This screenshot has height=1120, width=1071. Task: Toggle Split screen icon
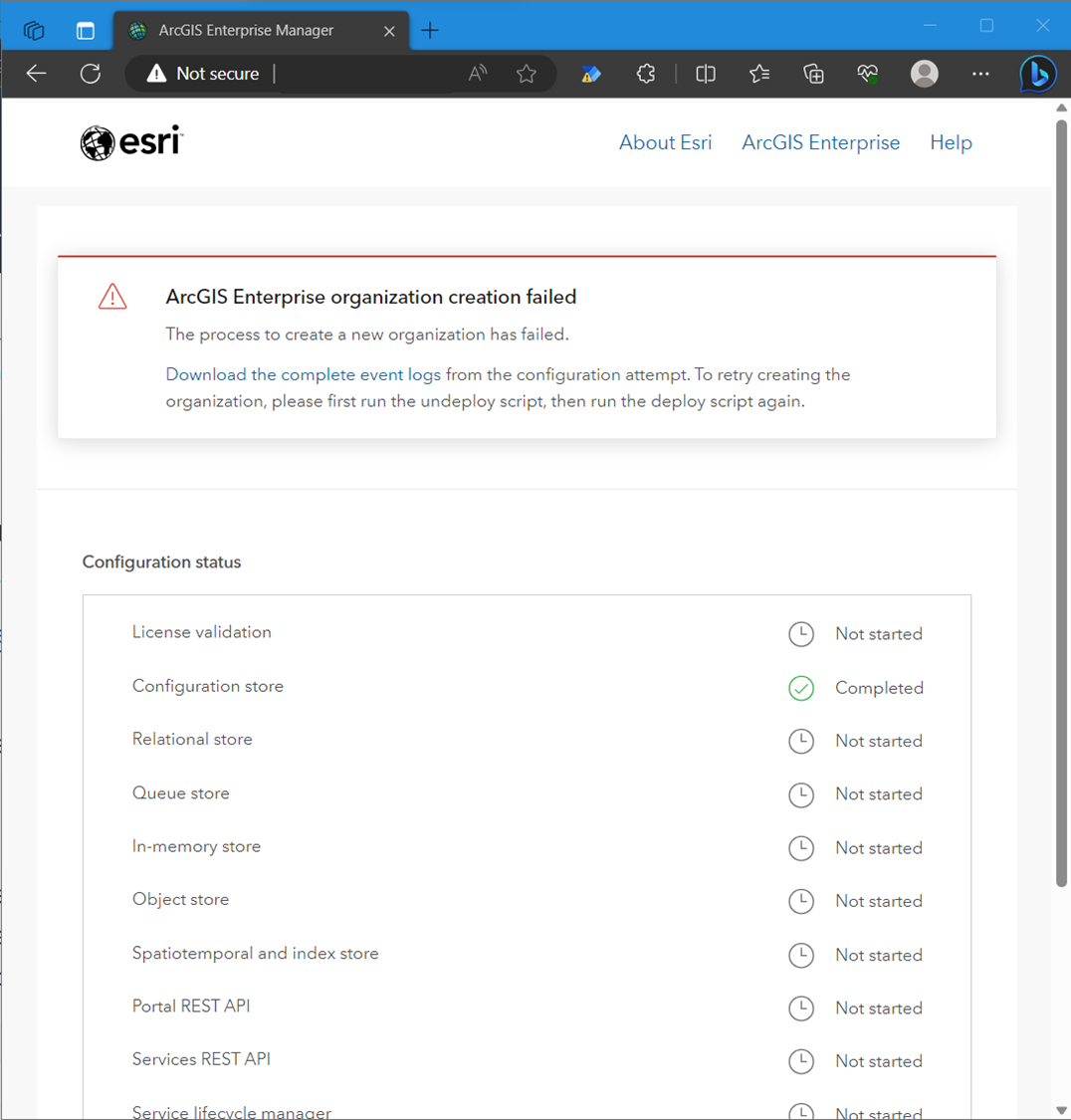tap(706, 74)
